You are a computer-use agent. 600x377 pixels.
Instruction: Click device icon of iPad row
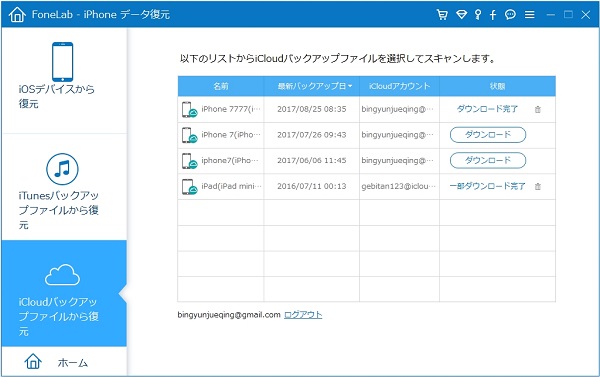[x=189, y=186]
